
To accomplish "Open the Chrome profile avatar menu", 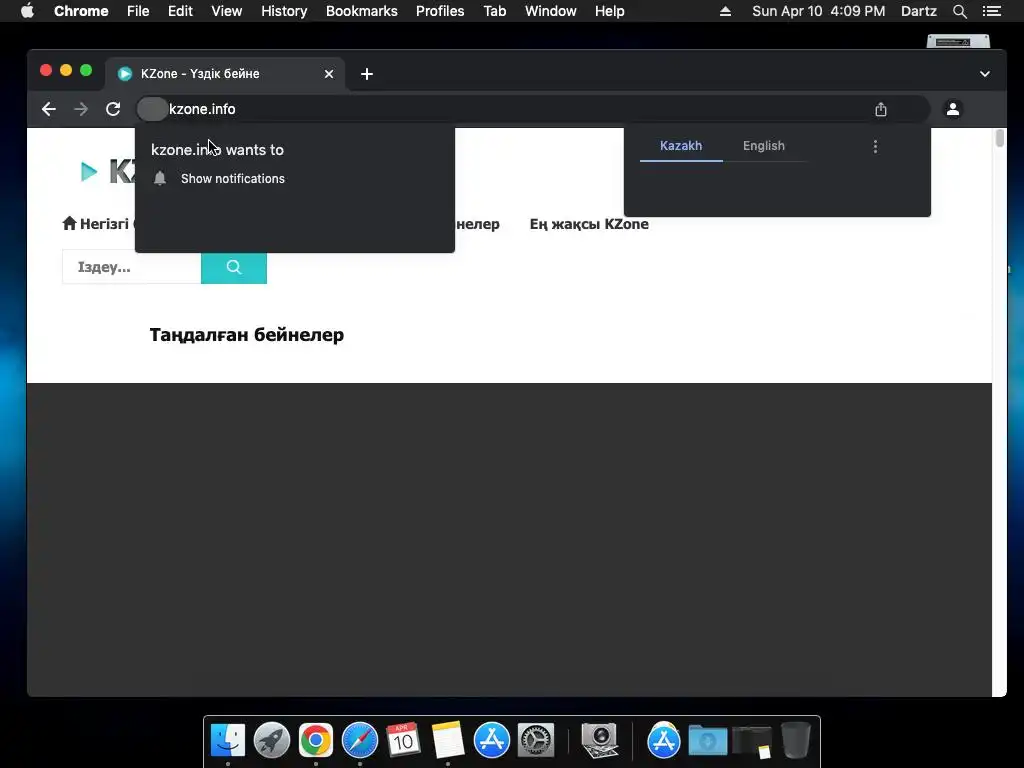I will (953, 109).
